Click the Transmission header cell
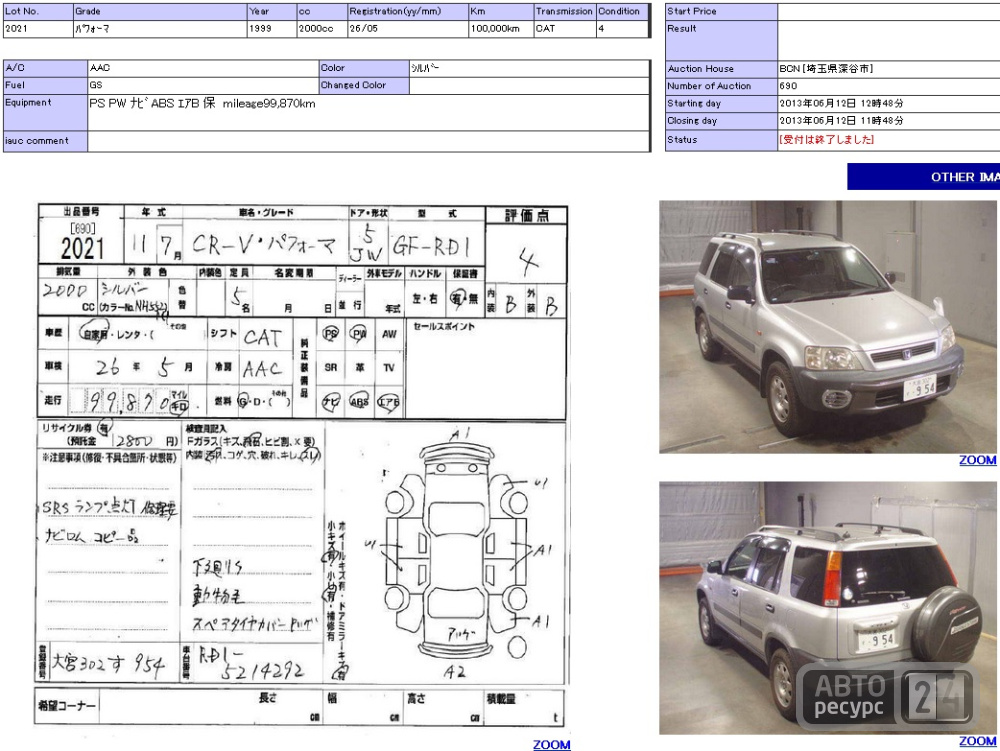This screenshot has height=751, width=1000. coord(564,11)
